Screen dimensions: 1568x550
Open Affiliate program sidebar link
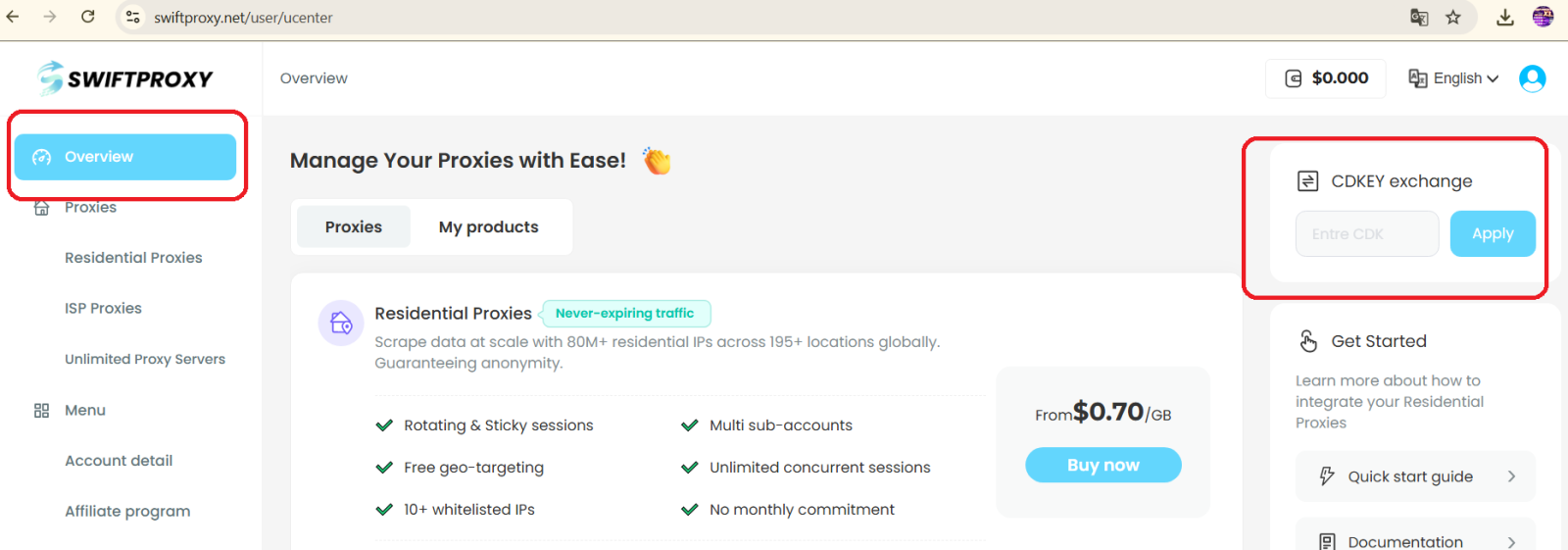pos(127,511)
